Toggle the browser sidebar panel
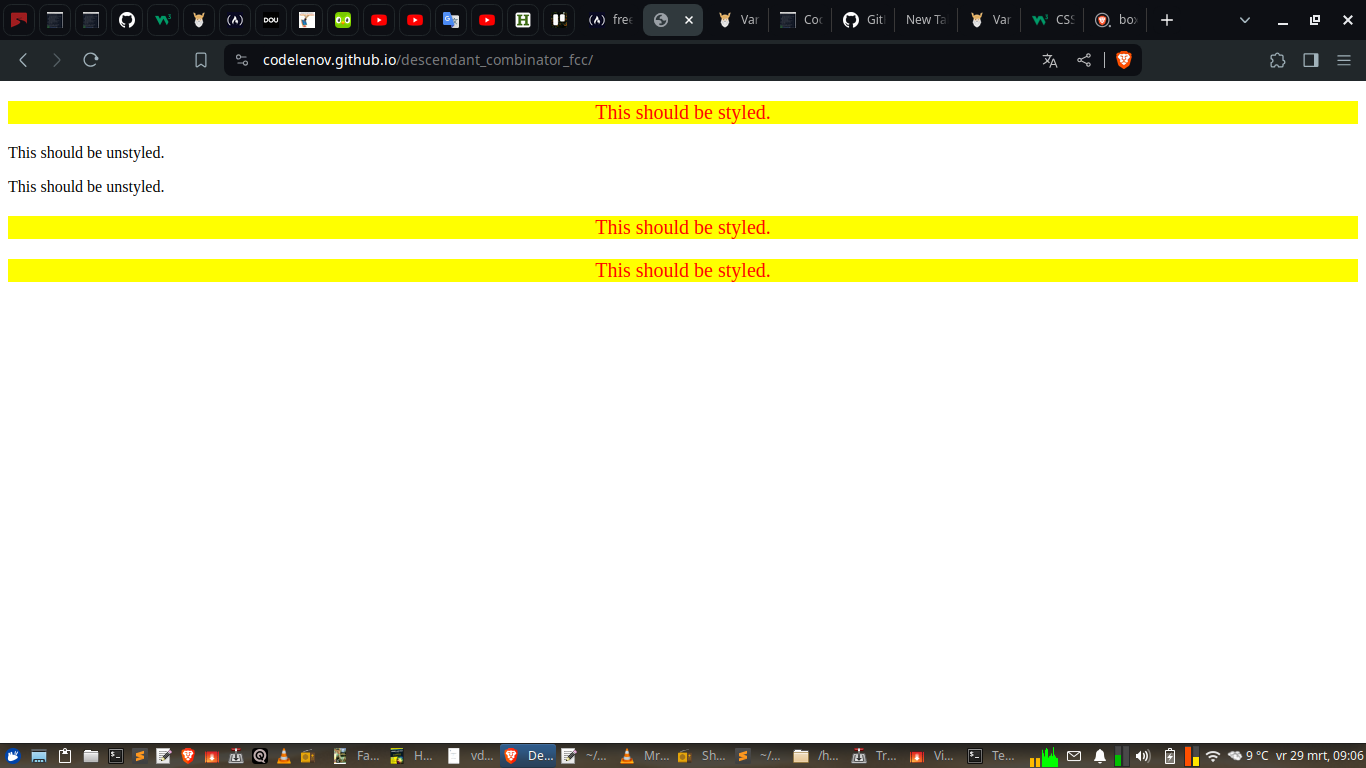This screenshot has height=768, width=1366. (1310, 60)
